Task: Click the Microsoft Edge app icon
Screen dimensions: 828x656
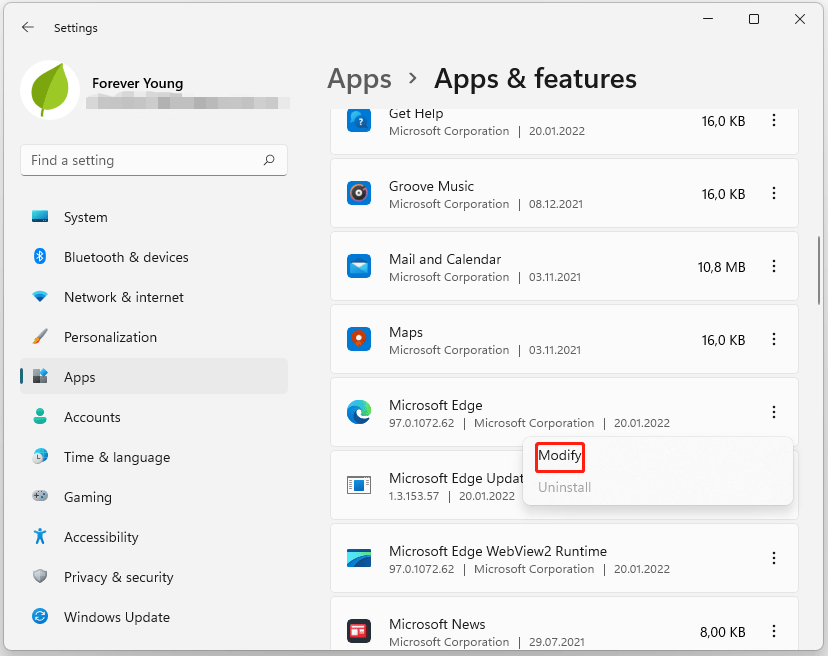Action: [359, 412]
